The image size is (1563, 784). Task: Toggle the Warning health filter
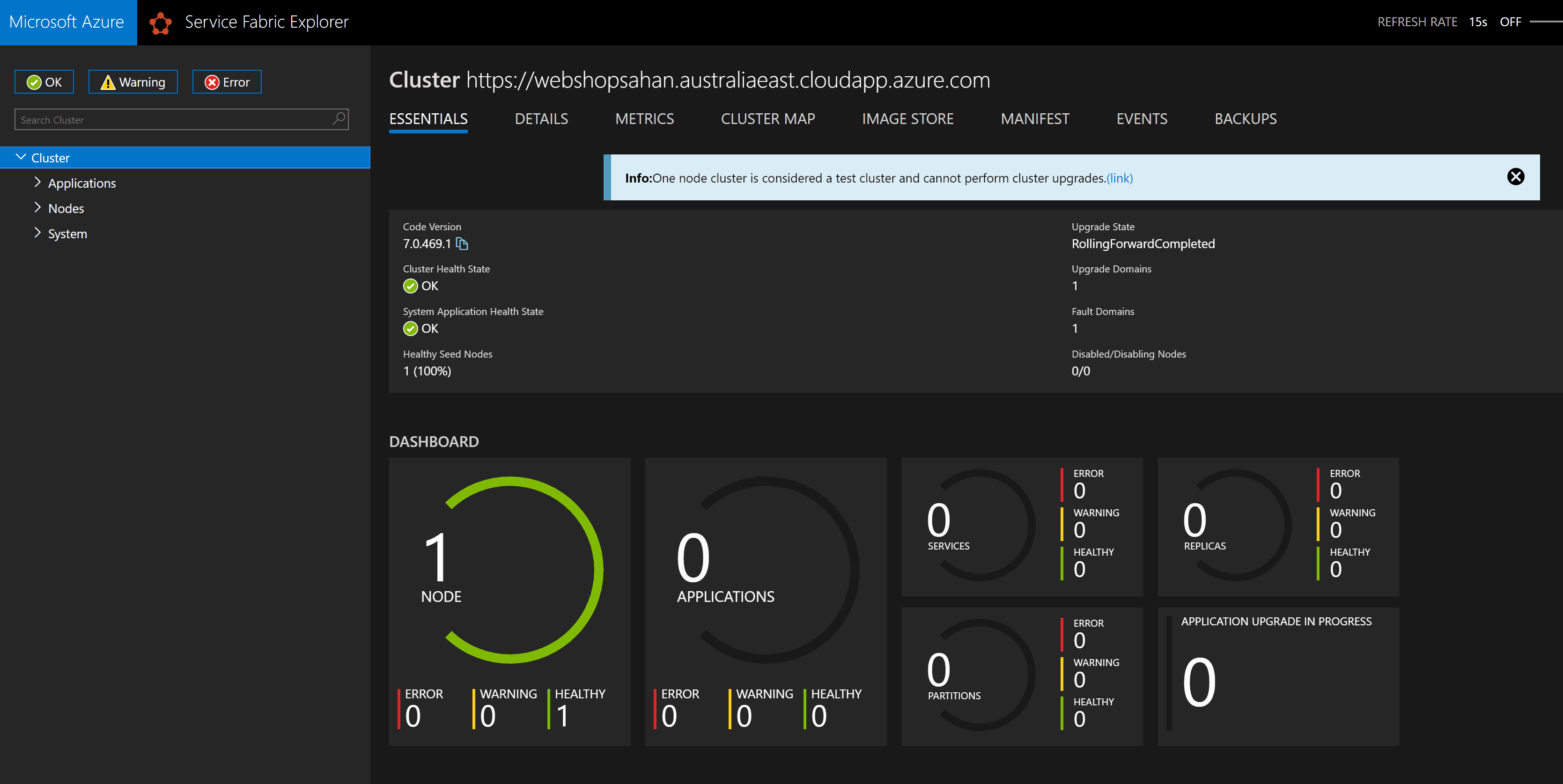tap(132, 81)
